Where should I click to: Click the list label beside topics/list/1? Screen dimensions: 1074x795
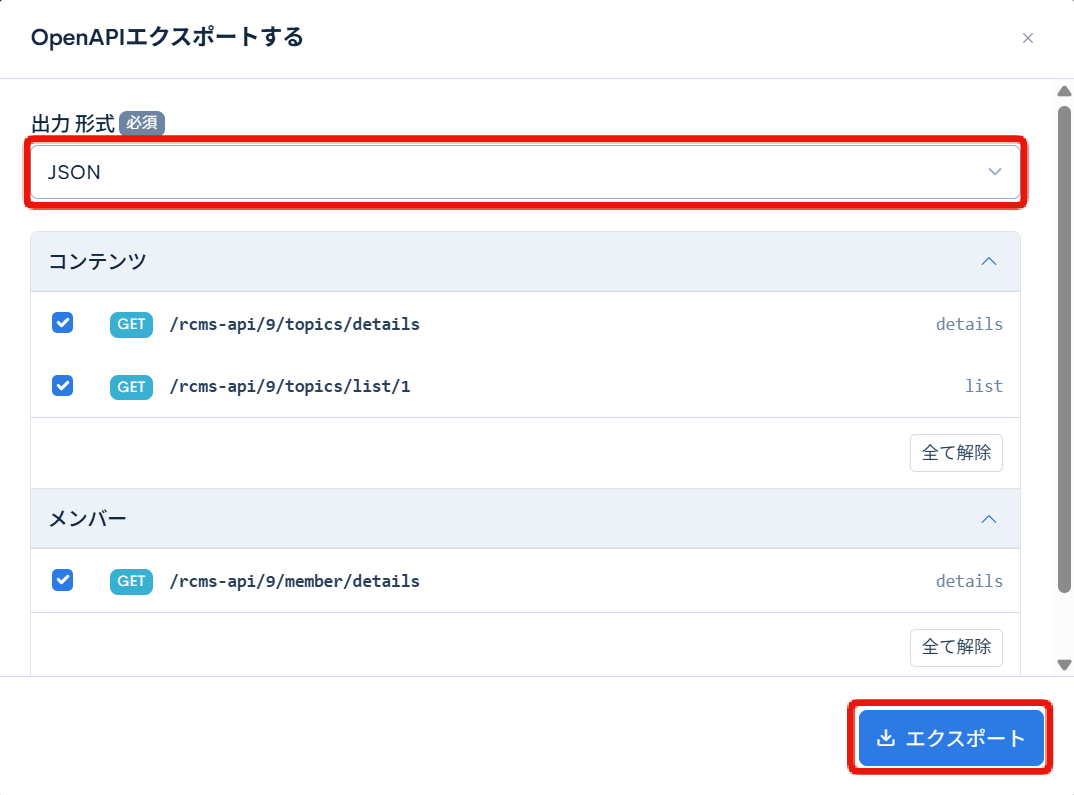[x=984, y=385]
